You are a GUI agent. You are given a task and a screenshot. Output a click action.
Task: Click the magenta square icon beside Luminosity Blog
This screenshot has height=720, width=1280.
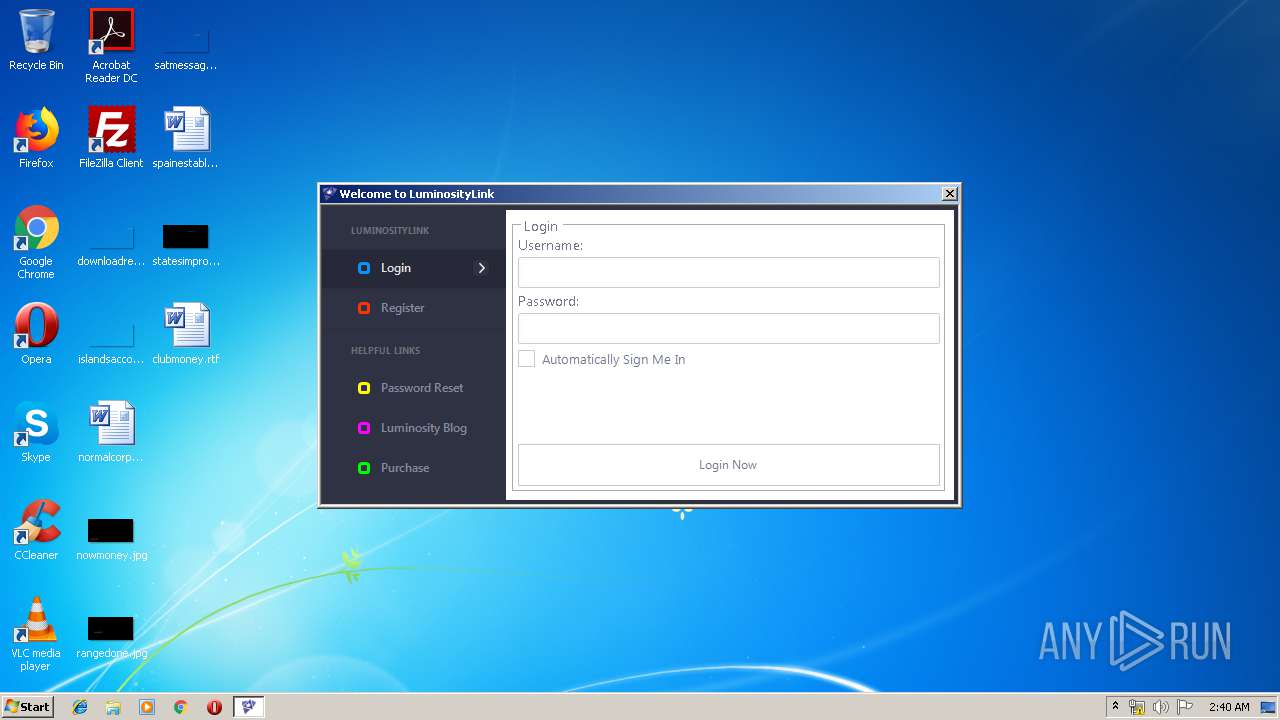point(364,428)
